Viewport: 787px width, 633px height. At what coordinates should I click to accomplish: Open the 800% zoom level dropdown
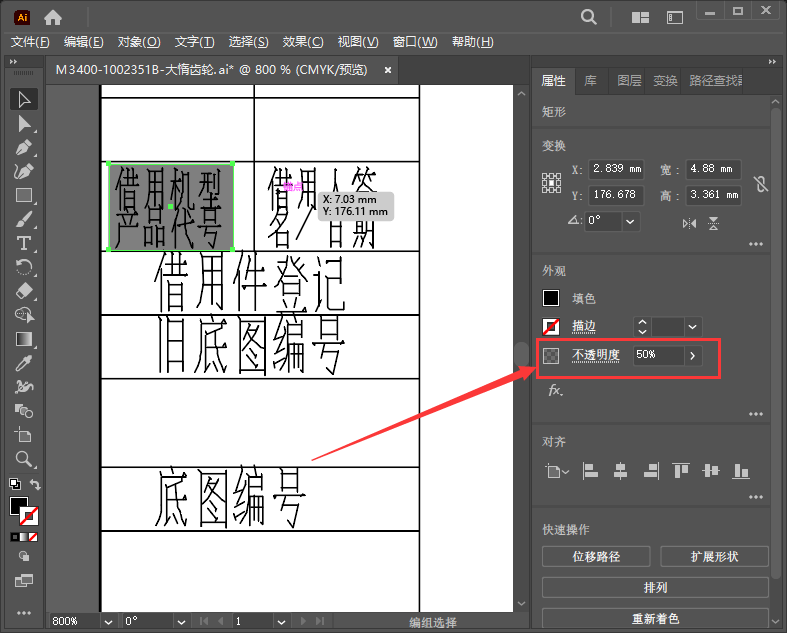(x=107, y=621)
